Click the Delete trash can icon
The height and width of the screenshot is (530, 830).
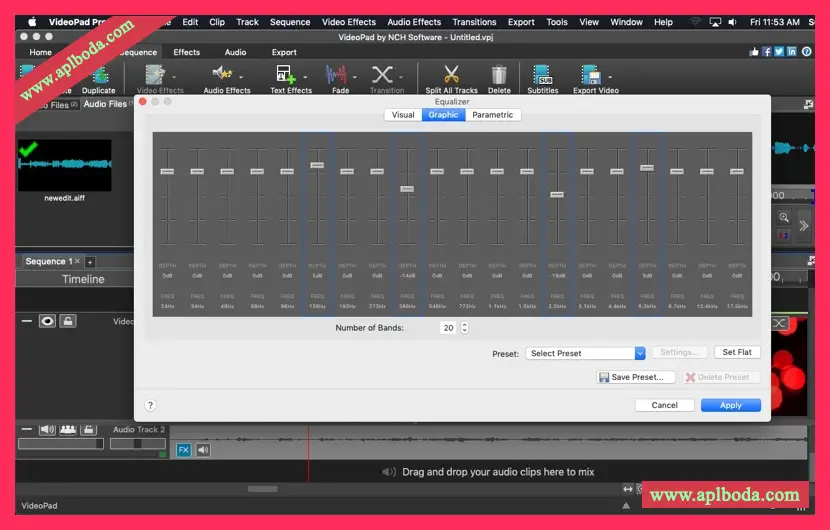click(499, 75)
